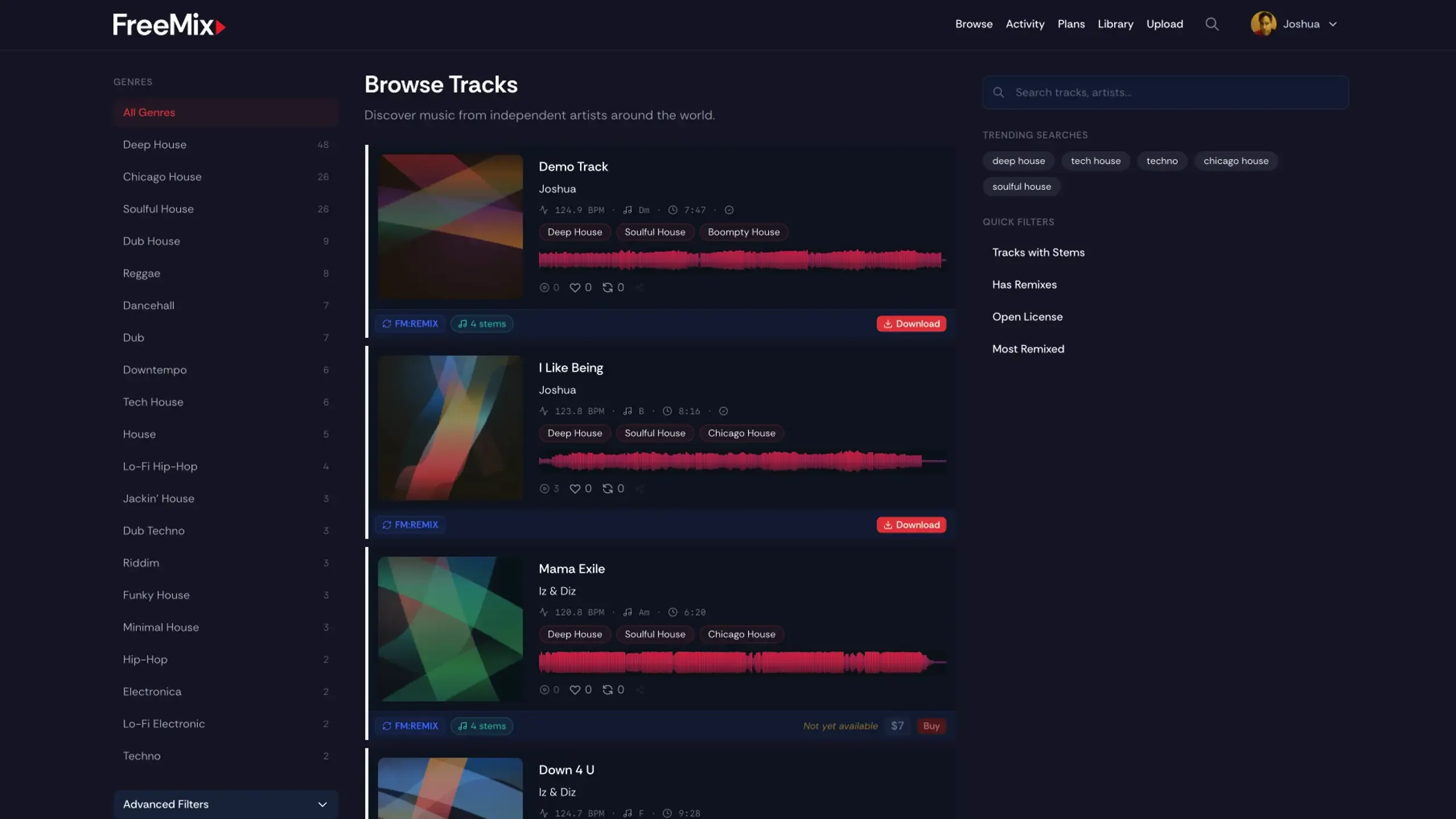Click the repost icon on Demo Track
The height and width of the screenshot is (819, 1456).
point(607,287)
